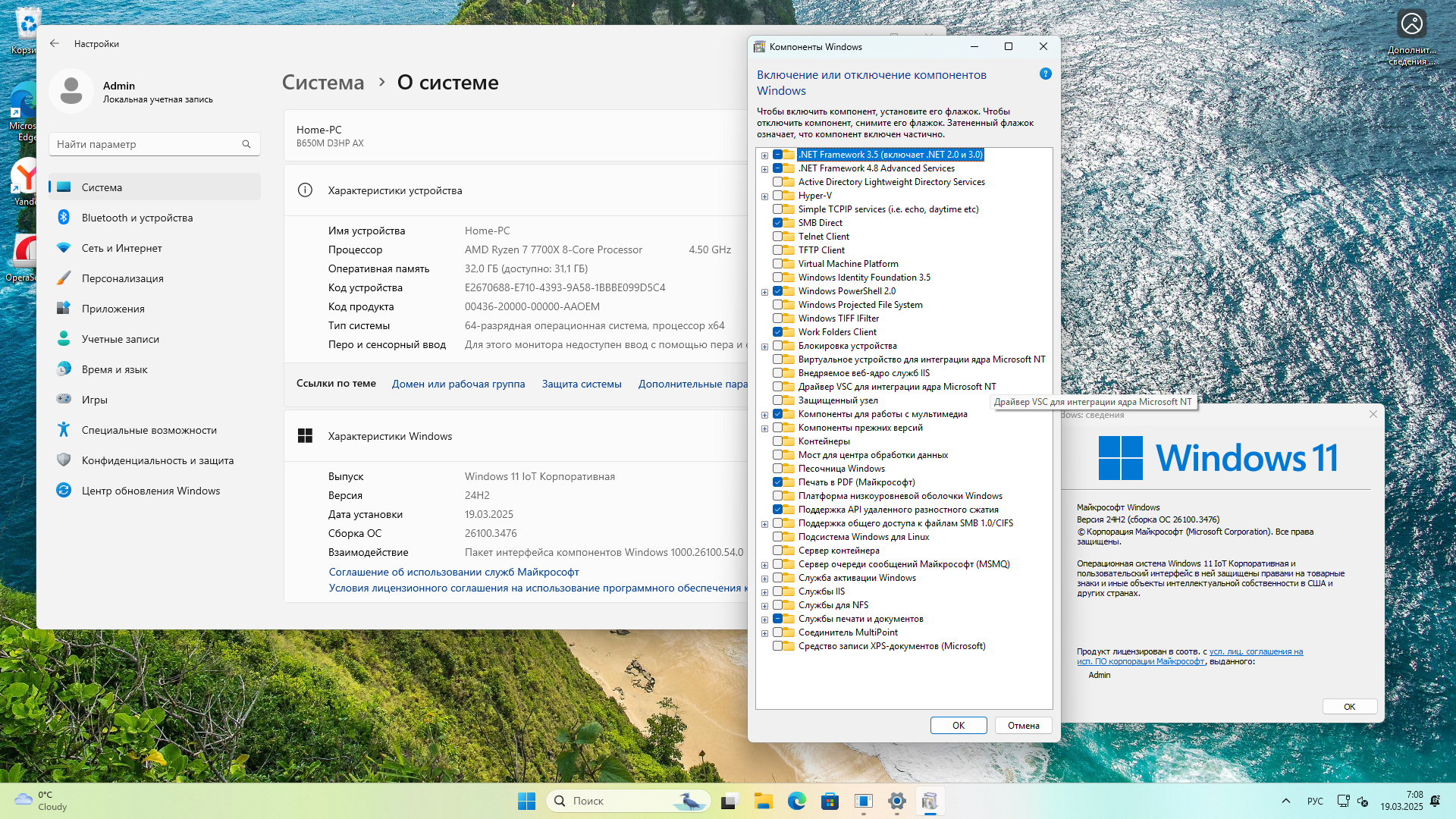1456x819 pixels.
Task: Open Центр обновления Windows section
Action: click(x=151, y=491)
